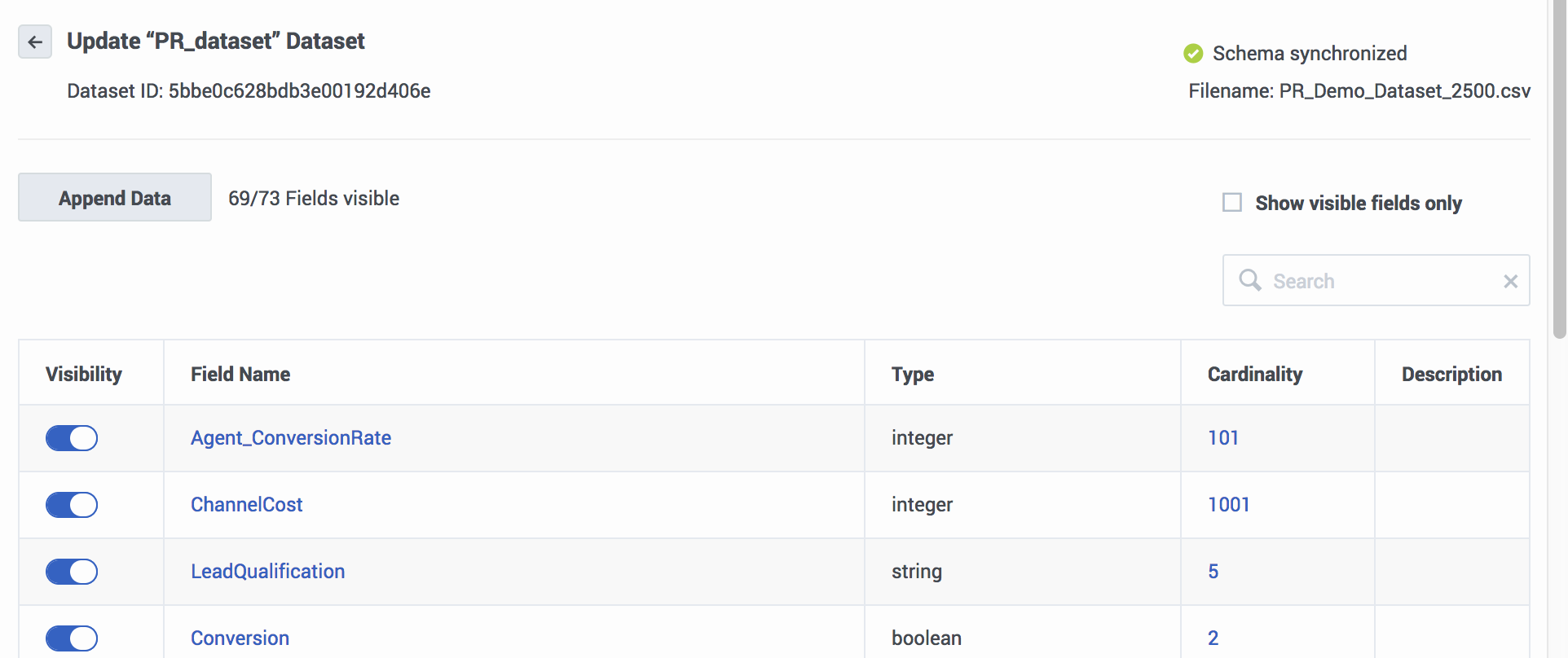Disable visibility for Conversion field
The height and width of the screenshot is (658, 1568).
click(72, 638)
